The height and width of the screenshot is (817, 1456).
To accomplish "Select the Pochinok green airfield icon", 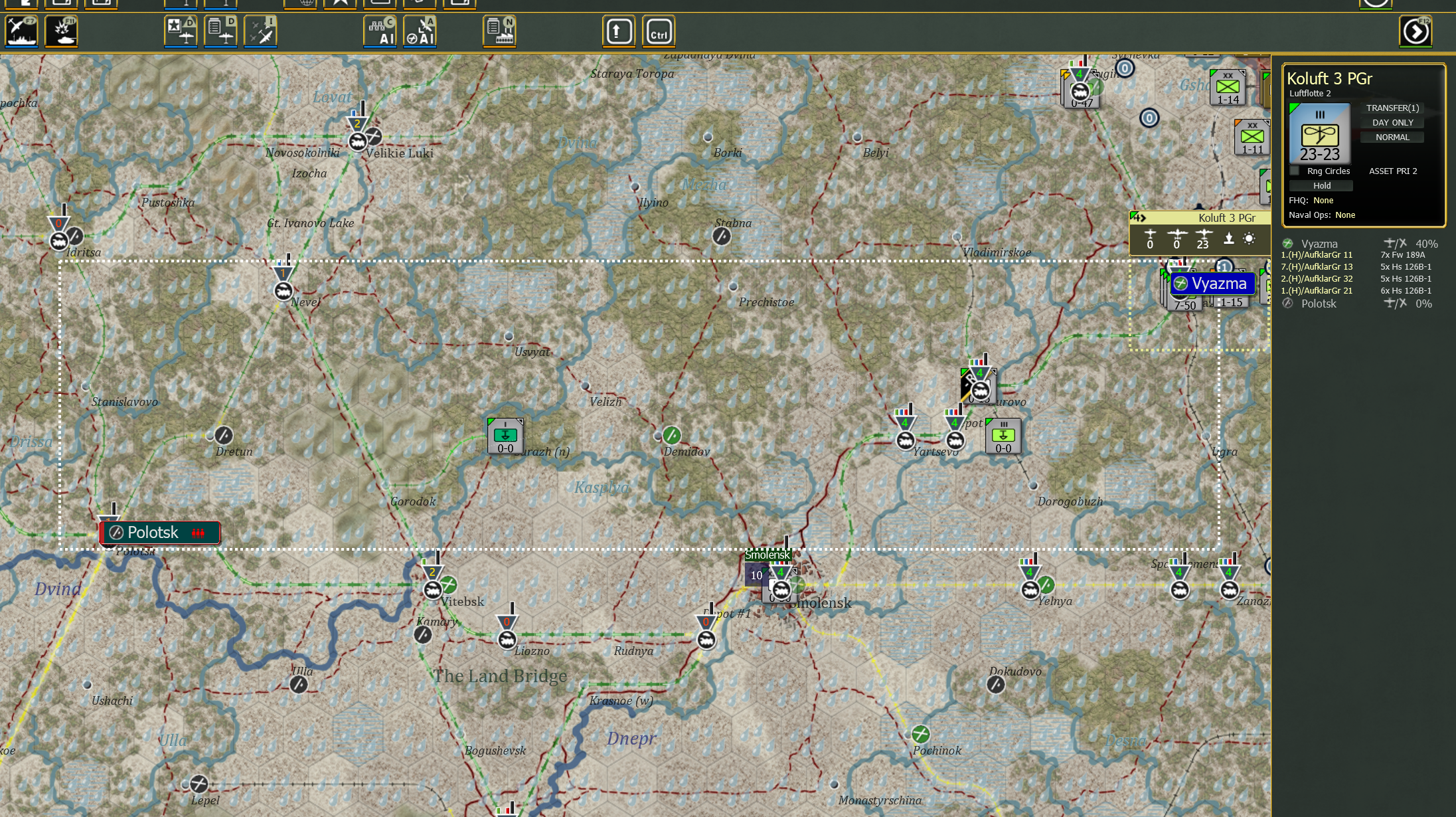I will click(920, 734).
